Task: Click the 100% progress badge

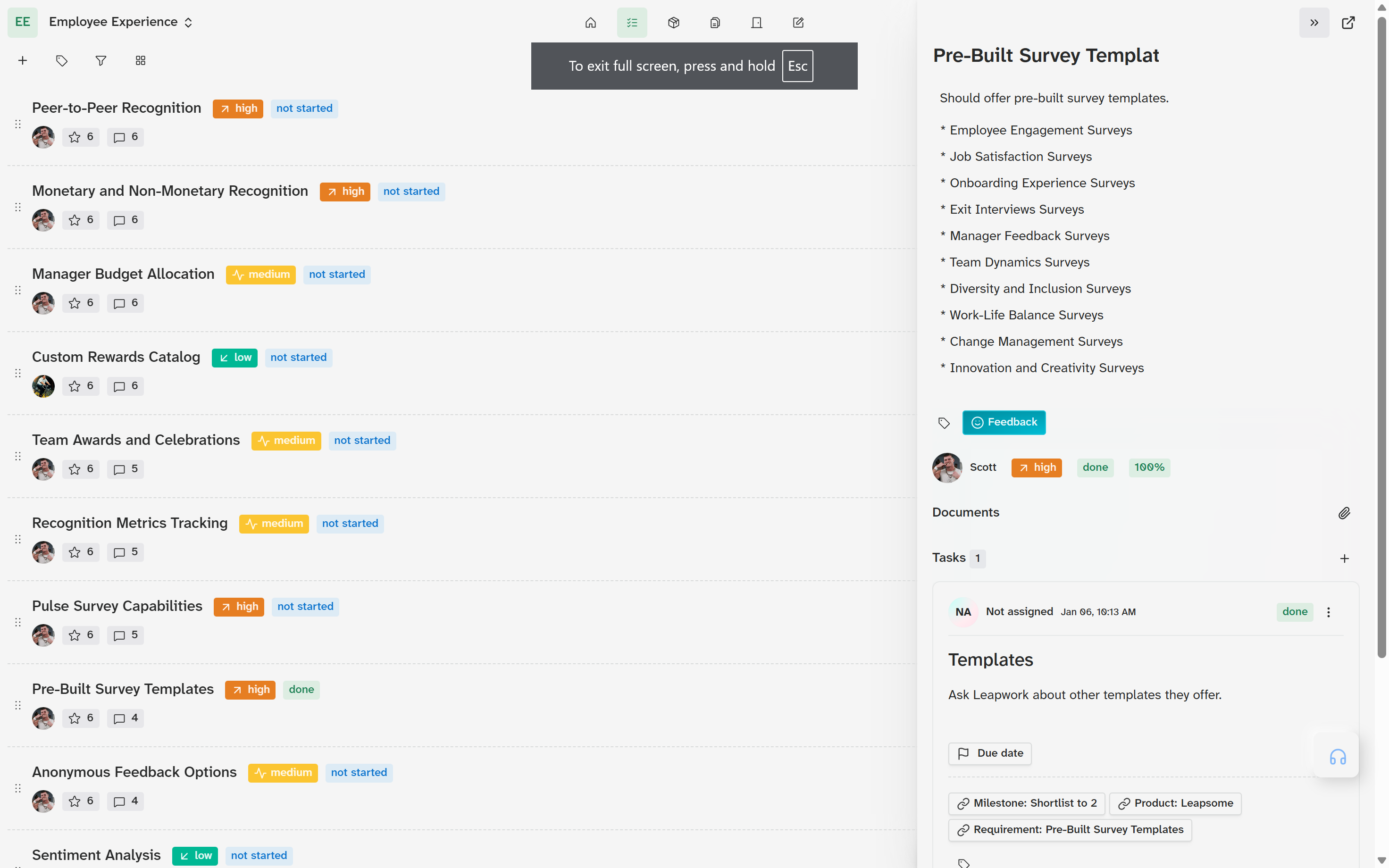Action: (x=1149, y=467)
